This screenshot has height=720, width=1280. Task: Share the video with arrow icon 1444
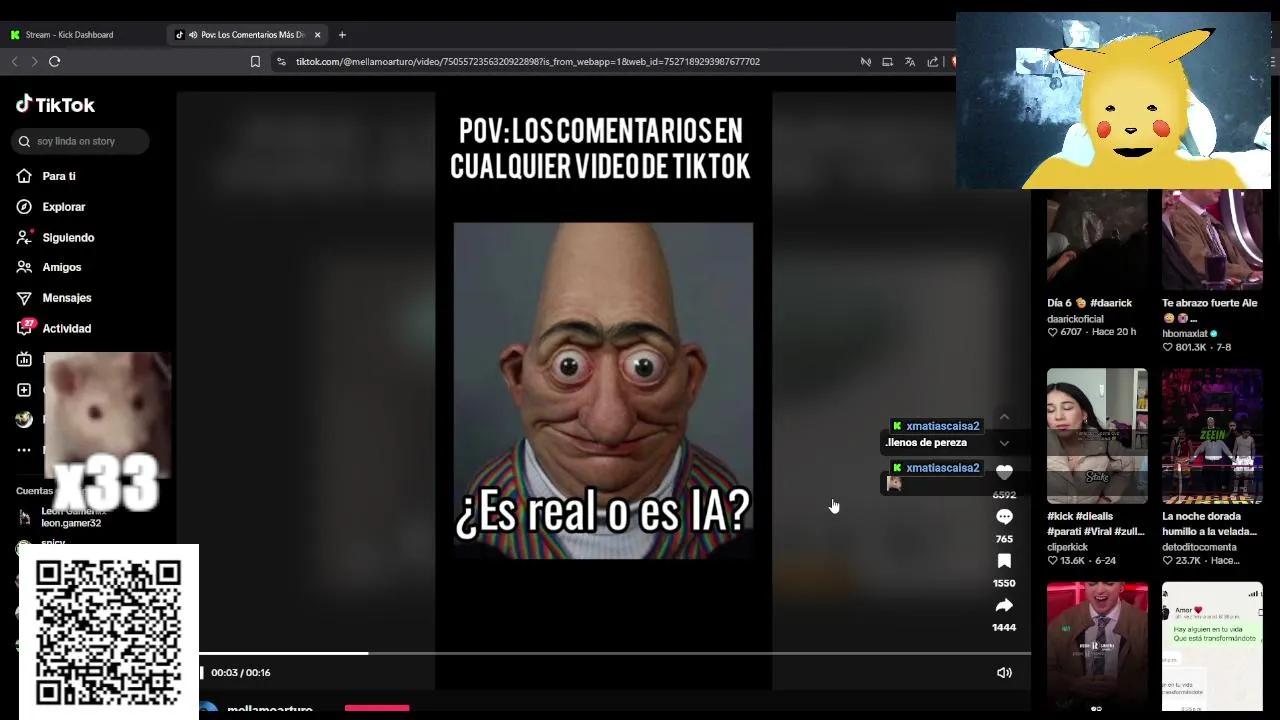(1004, 605)
